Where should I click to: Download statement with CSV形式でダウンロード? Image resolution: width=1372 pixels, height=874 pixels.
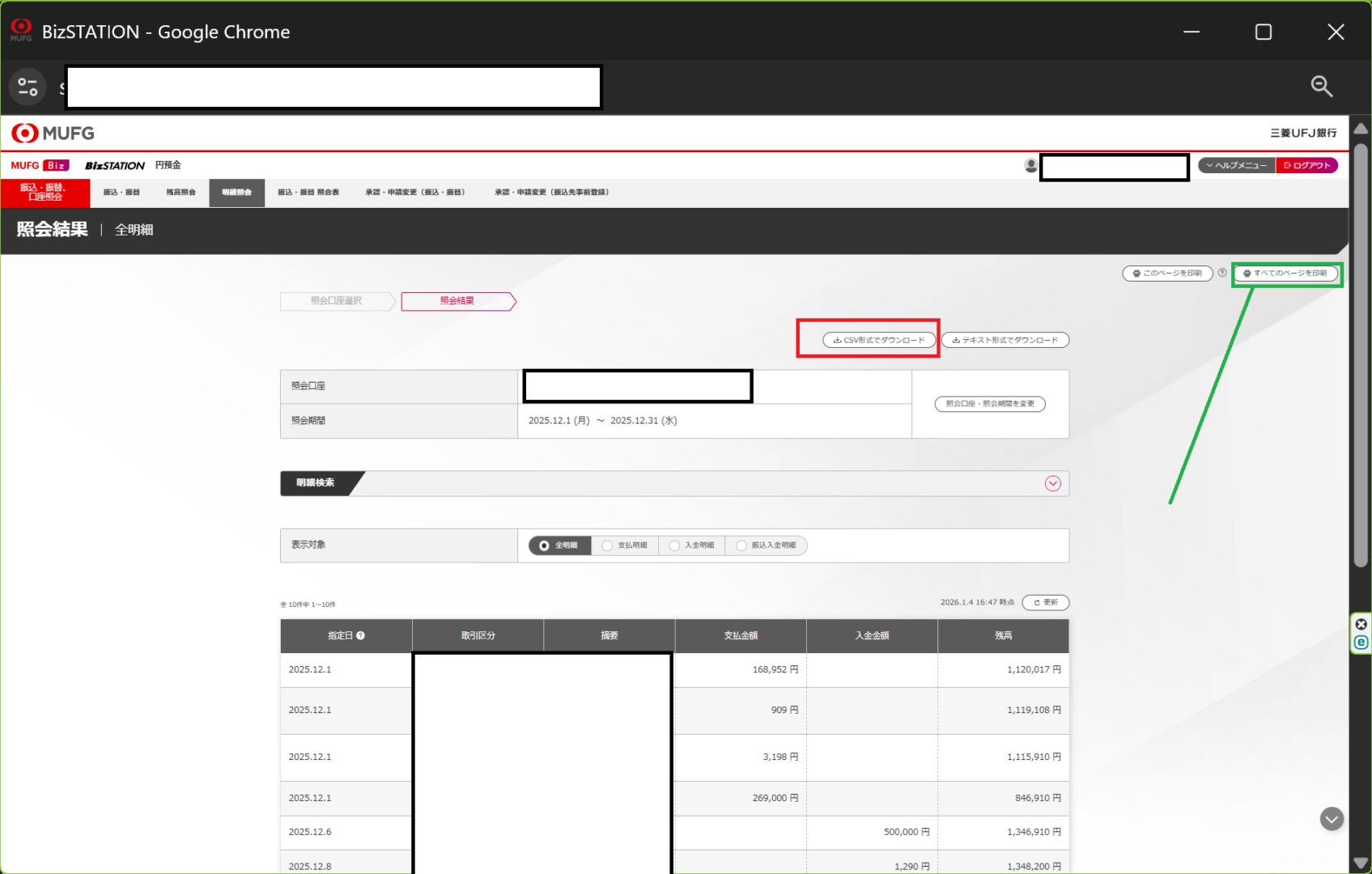click(879, 341)
